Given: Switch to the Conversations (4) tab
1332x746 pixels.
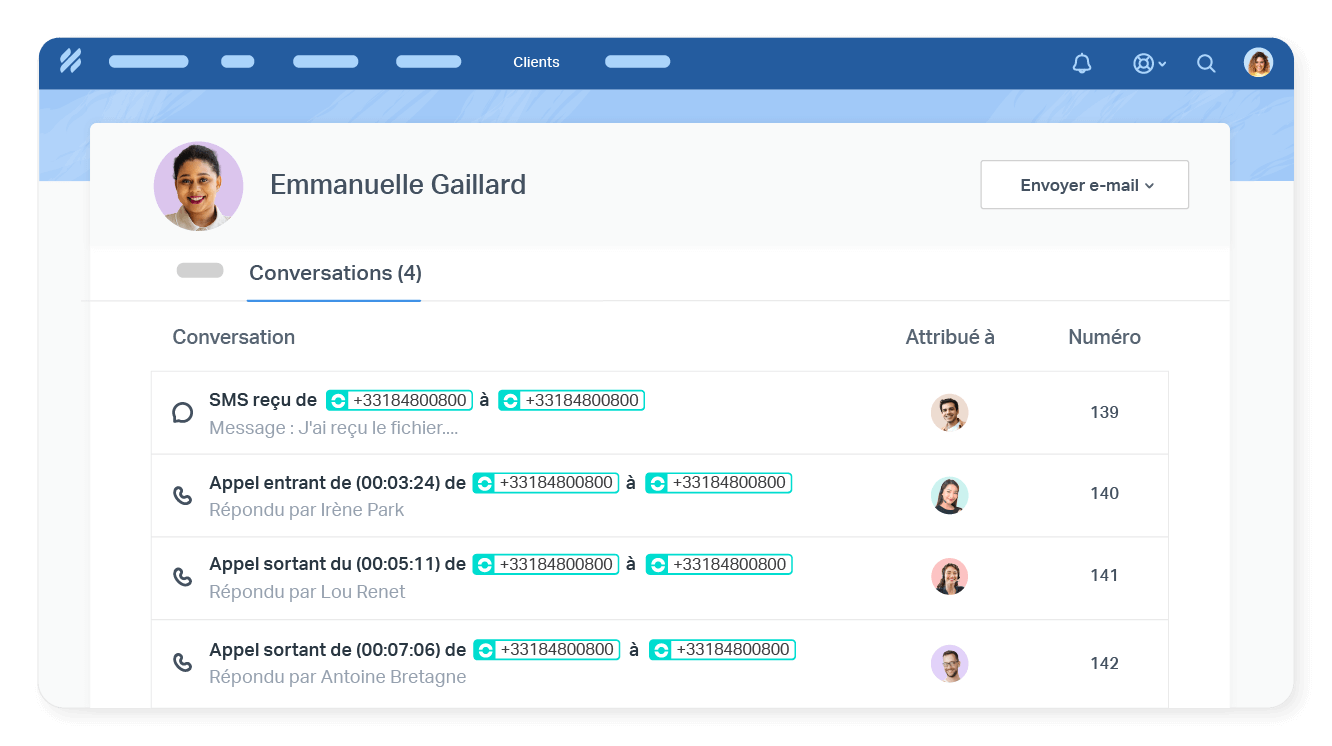Looking at the screenshot, I should pos(334,273).
